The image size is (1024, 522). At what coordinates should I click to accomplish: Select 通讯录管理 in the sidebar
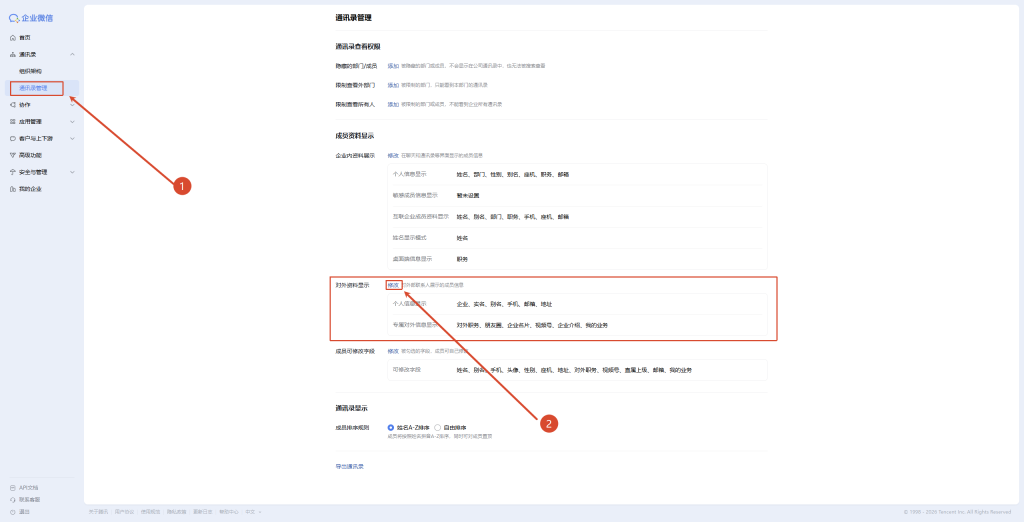coord(33,88)
